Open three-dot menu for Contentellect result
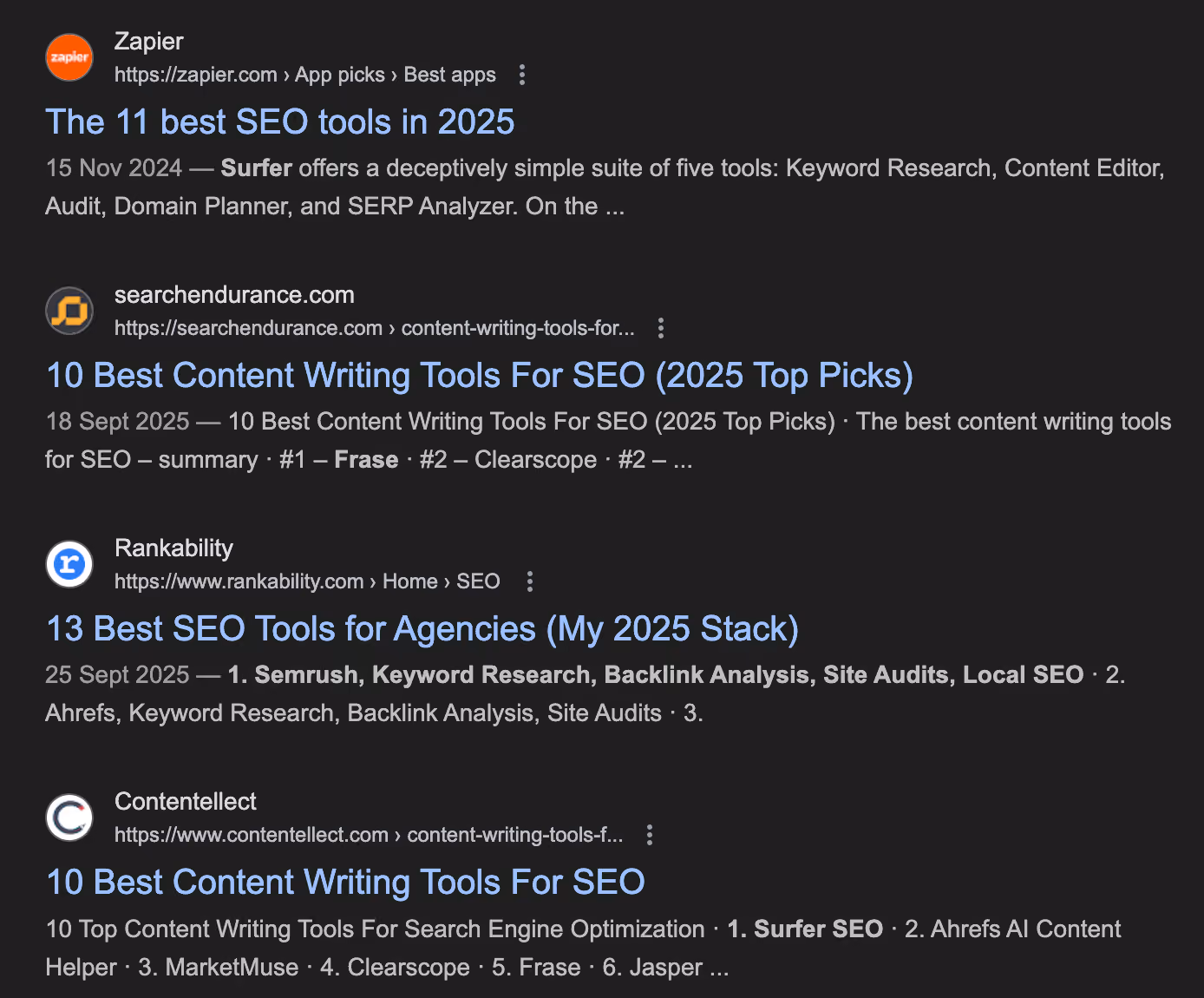This screenshot has width=1204, height=998. click(x=650, y=835)
